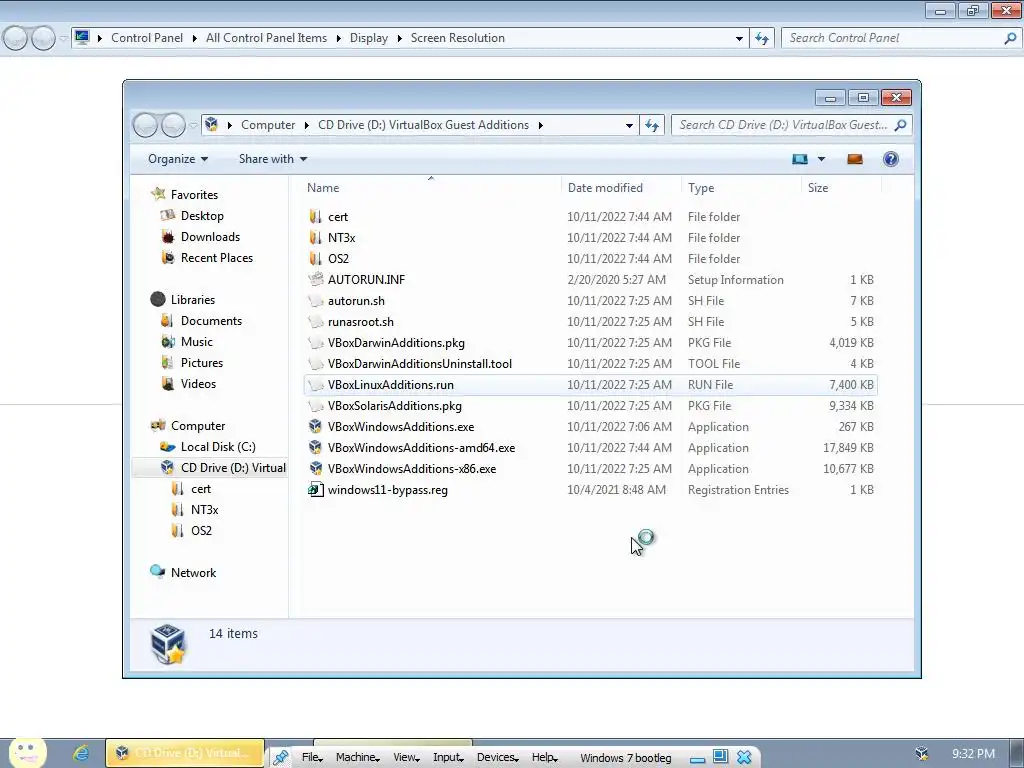The height and width of the screenshot is (768, 1024).
Task: Open Help menu on VirtualBox toolbar
Action: coord(543,757)
